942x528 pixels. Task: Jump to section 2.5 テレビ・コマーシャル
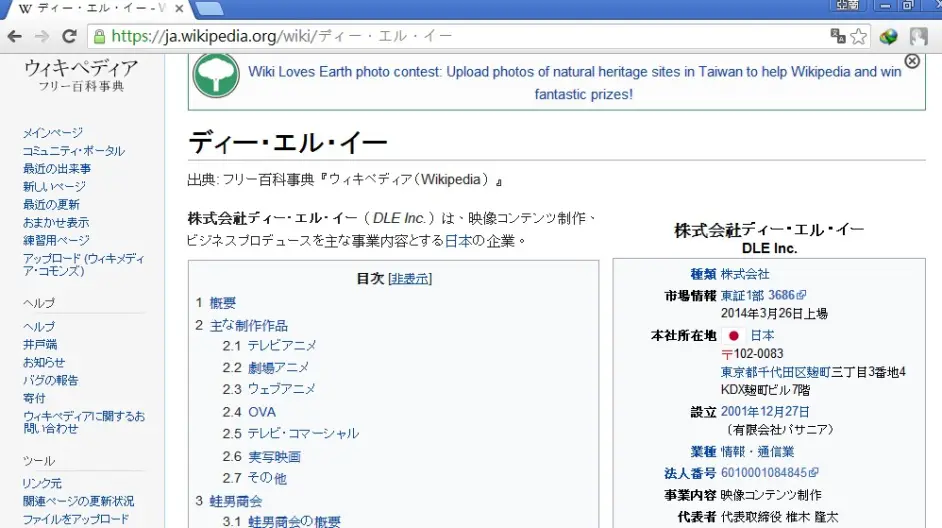point(303,434)
